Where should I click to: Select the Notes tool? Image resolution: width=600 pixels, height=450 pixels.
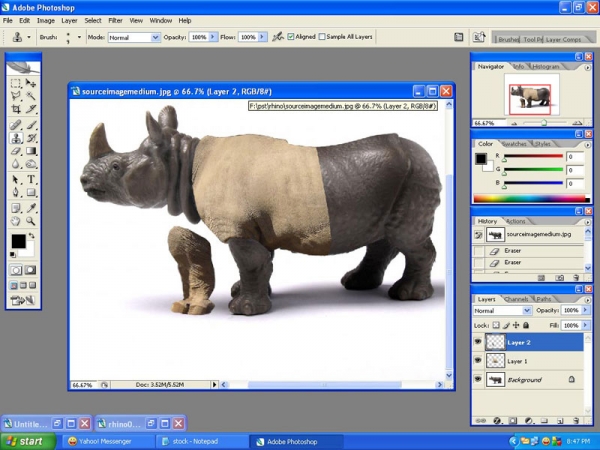(16, 208)
